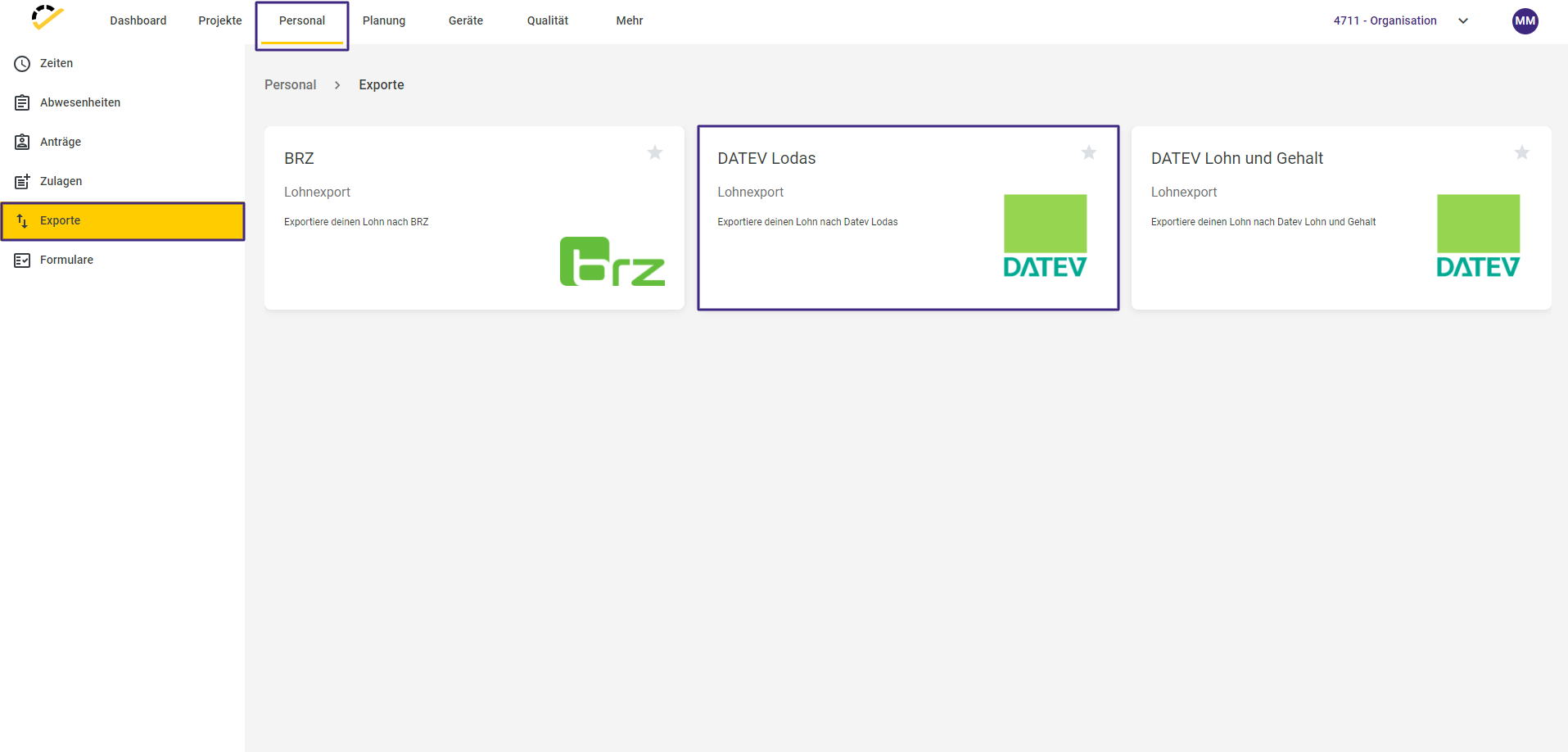This screenshot has width=1568, height=752.
Task: Click the Zeiten clock icon
Action: click(22, 63)
